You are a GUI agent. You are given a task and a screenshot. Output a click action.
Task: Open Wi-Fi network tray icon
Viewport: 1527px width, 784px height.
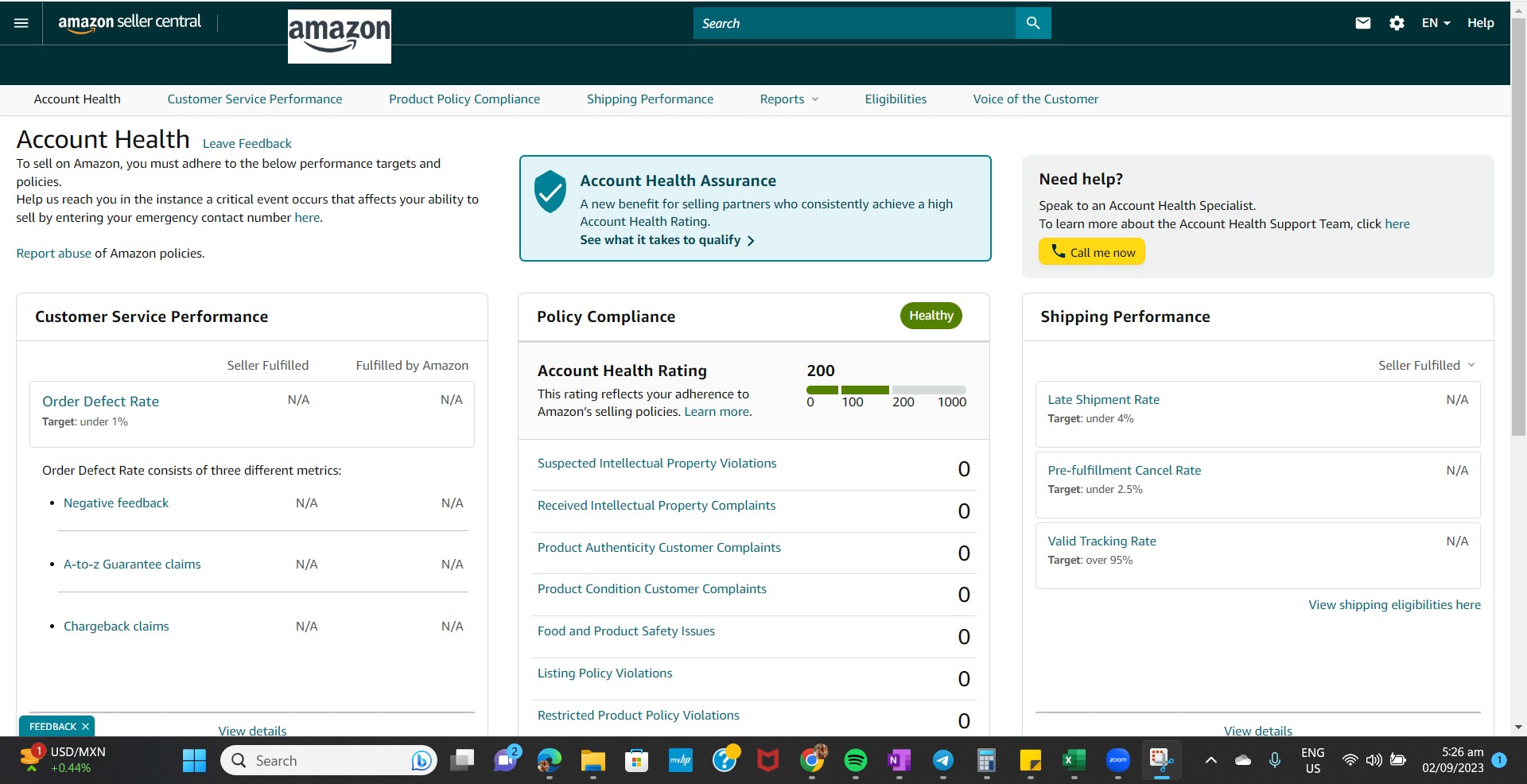pyautogui.click(x=1350, y=760)
